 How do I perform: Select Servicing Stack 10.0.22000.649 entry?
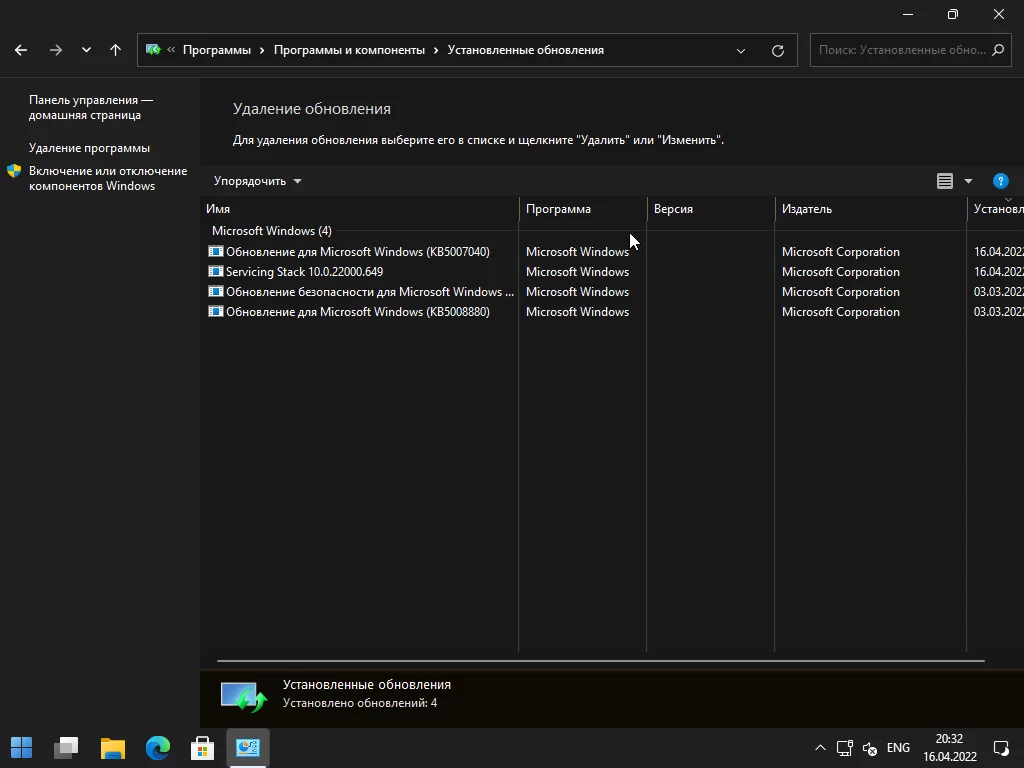(304, 272)
